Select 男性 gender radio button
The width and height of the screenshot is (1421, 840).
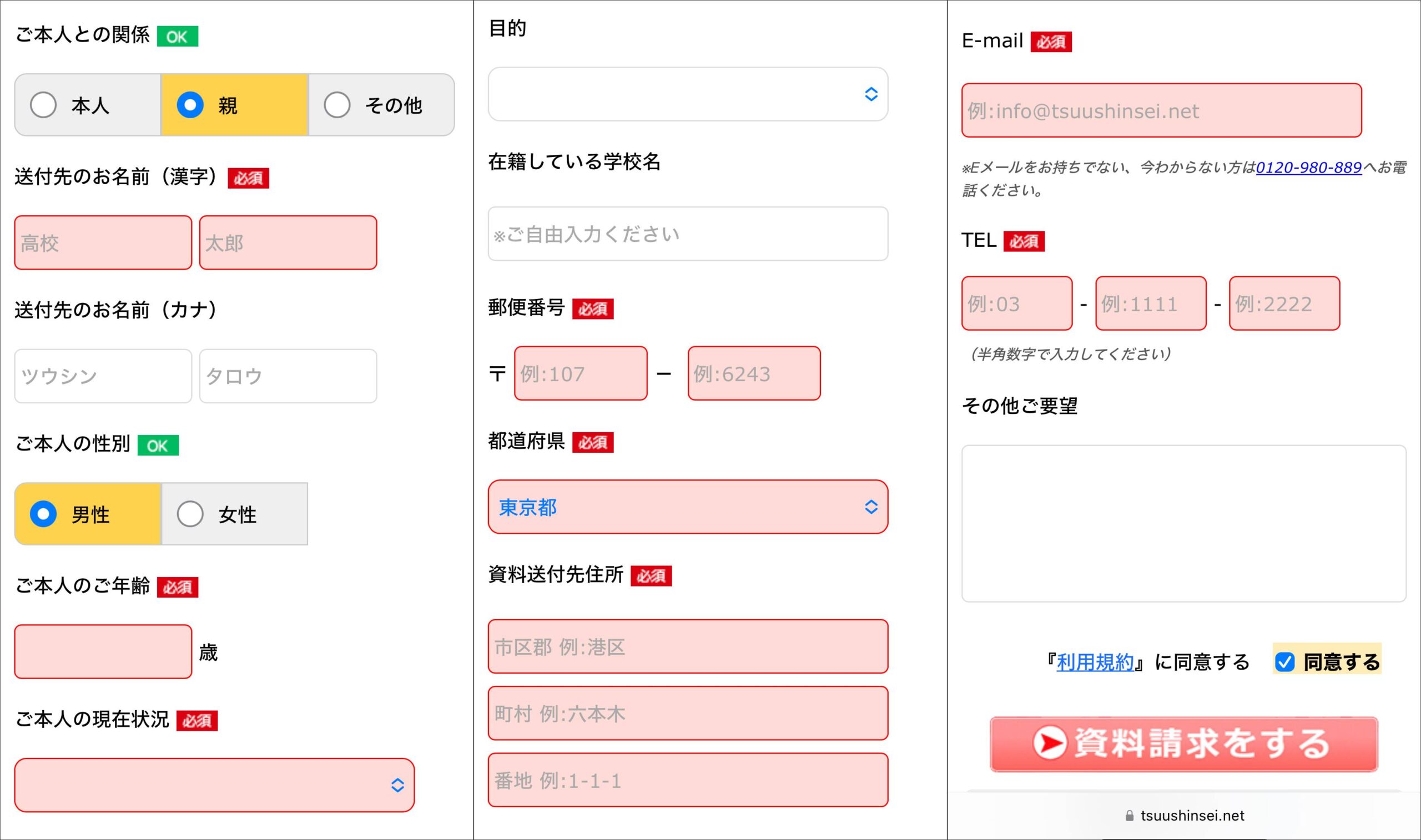[43, 514]
